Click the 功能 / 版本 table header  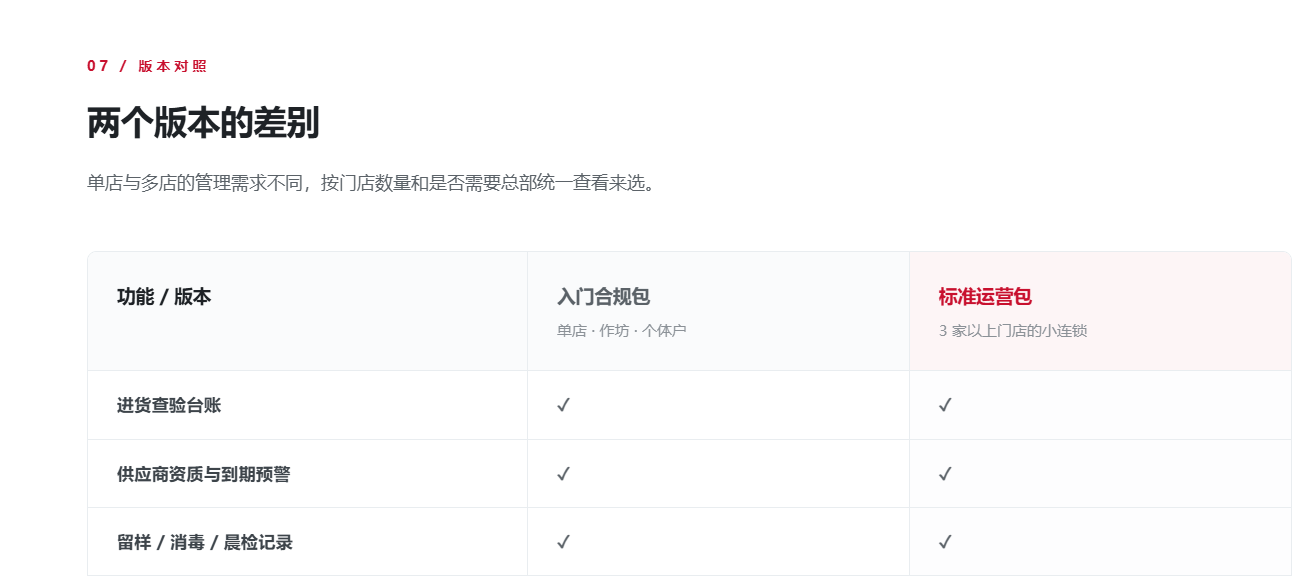tap(164, 297)
